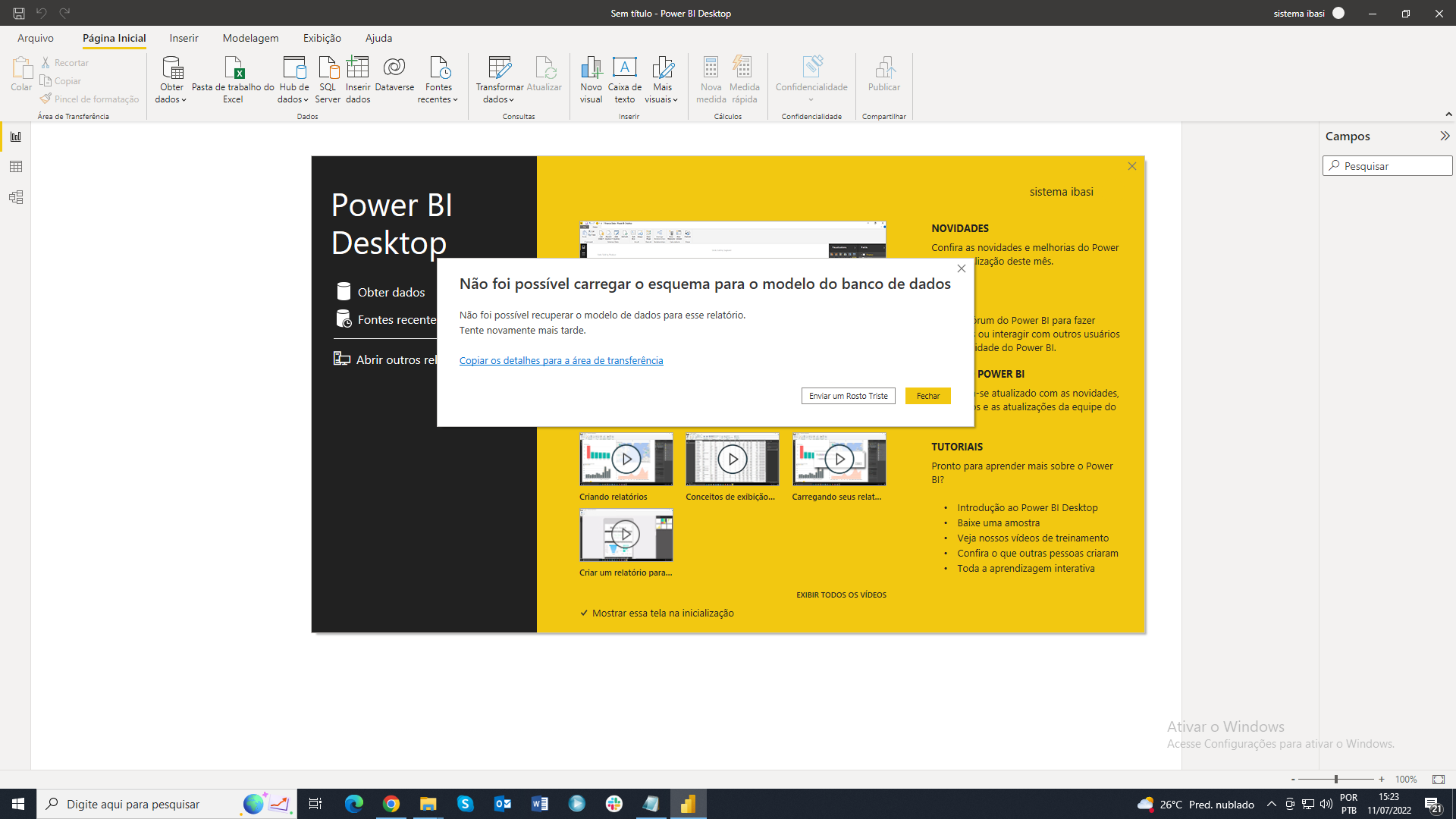Image resolution: width=1456 pixels, height=819 pixels.
Task: Adjust the zoom slider handle
Action: tap(1336, 779)
